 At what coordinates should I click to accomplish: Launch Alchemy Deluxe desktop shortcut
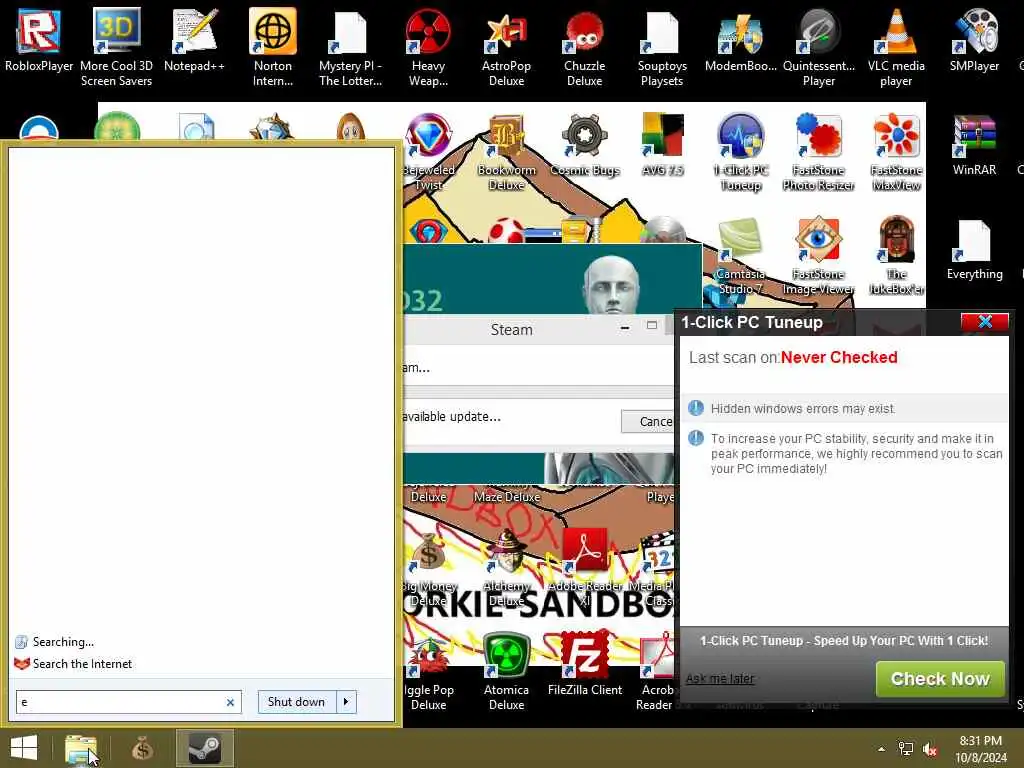pyautogui.click(x=507, y=569)
